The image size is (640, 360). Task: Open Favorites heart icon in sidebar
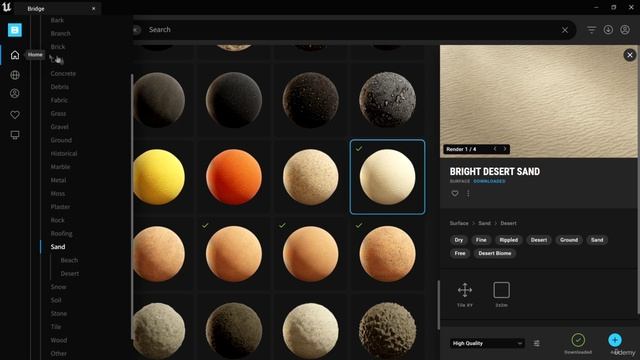click(x=15, y=115)
